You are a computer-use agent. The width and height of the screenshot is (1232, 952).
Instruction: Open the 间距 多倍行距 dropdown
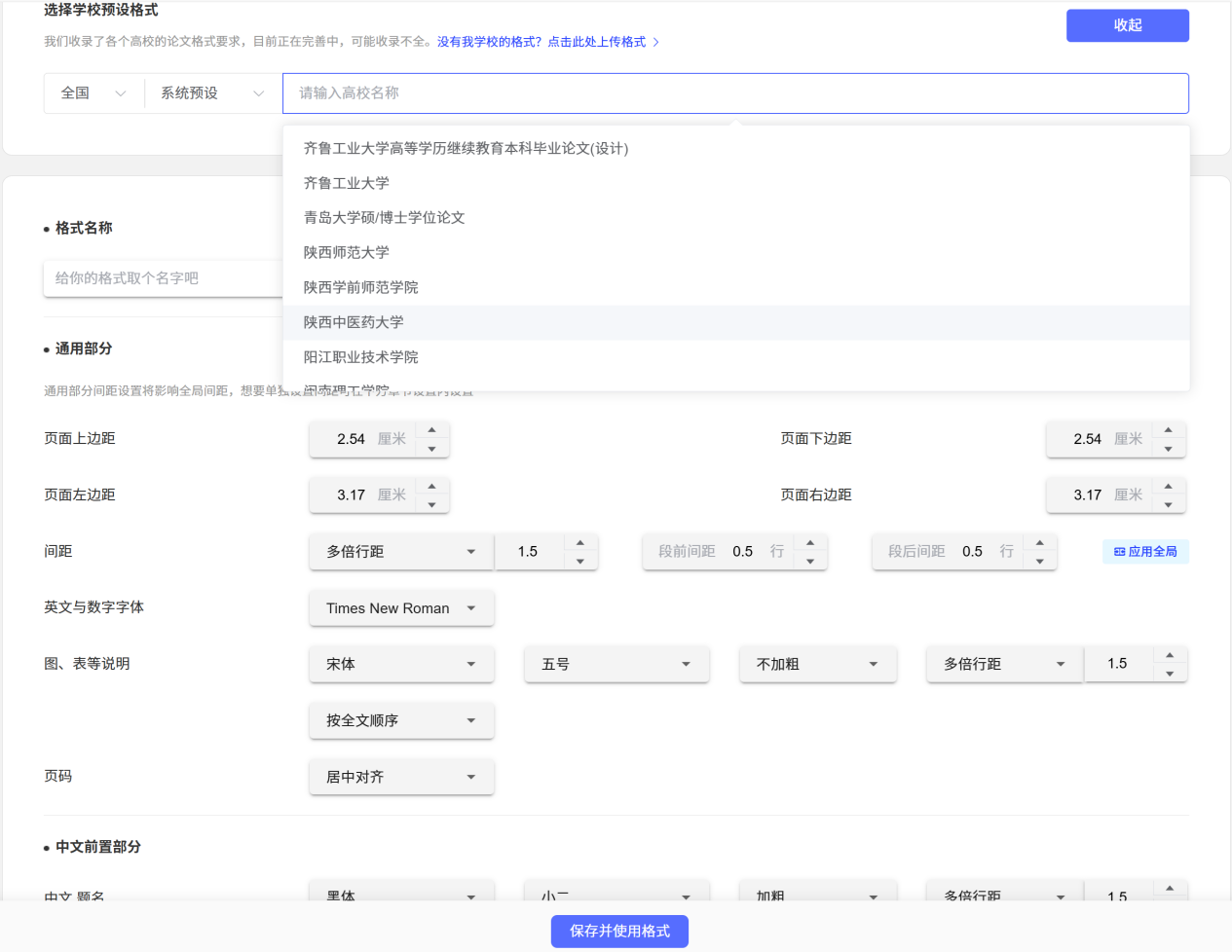(401, 552)
